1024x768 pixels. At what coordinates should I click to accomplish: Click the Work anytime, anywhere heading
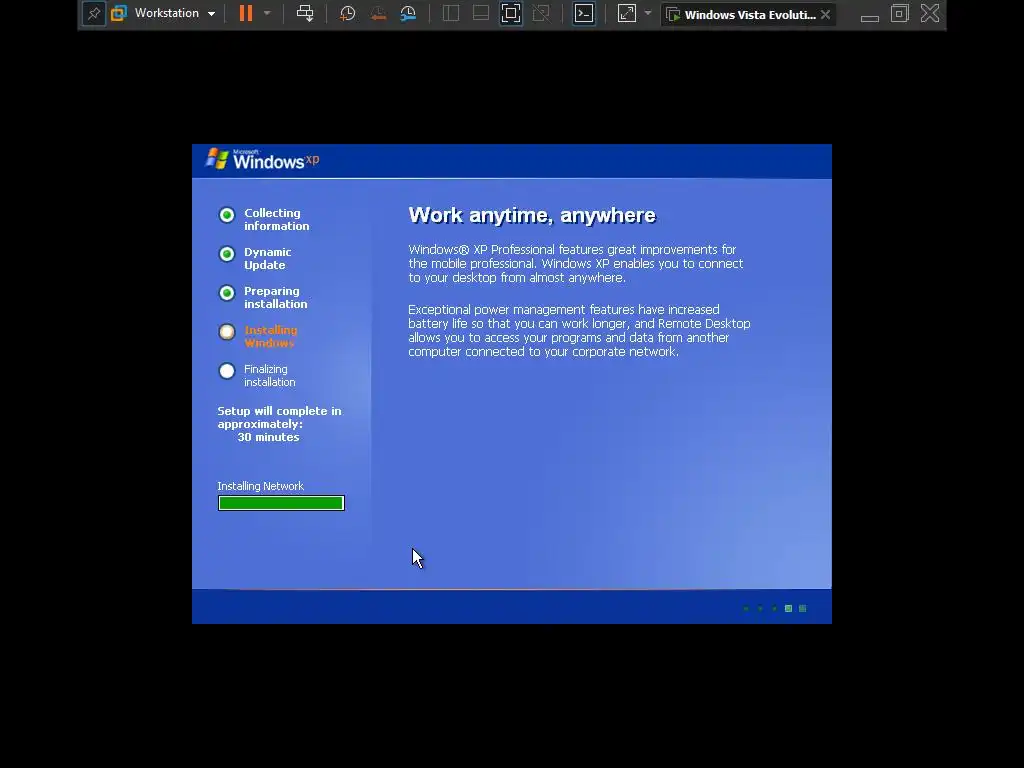[532, 216]
